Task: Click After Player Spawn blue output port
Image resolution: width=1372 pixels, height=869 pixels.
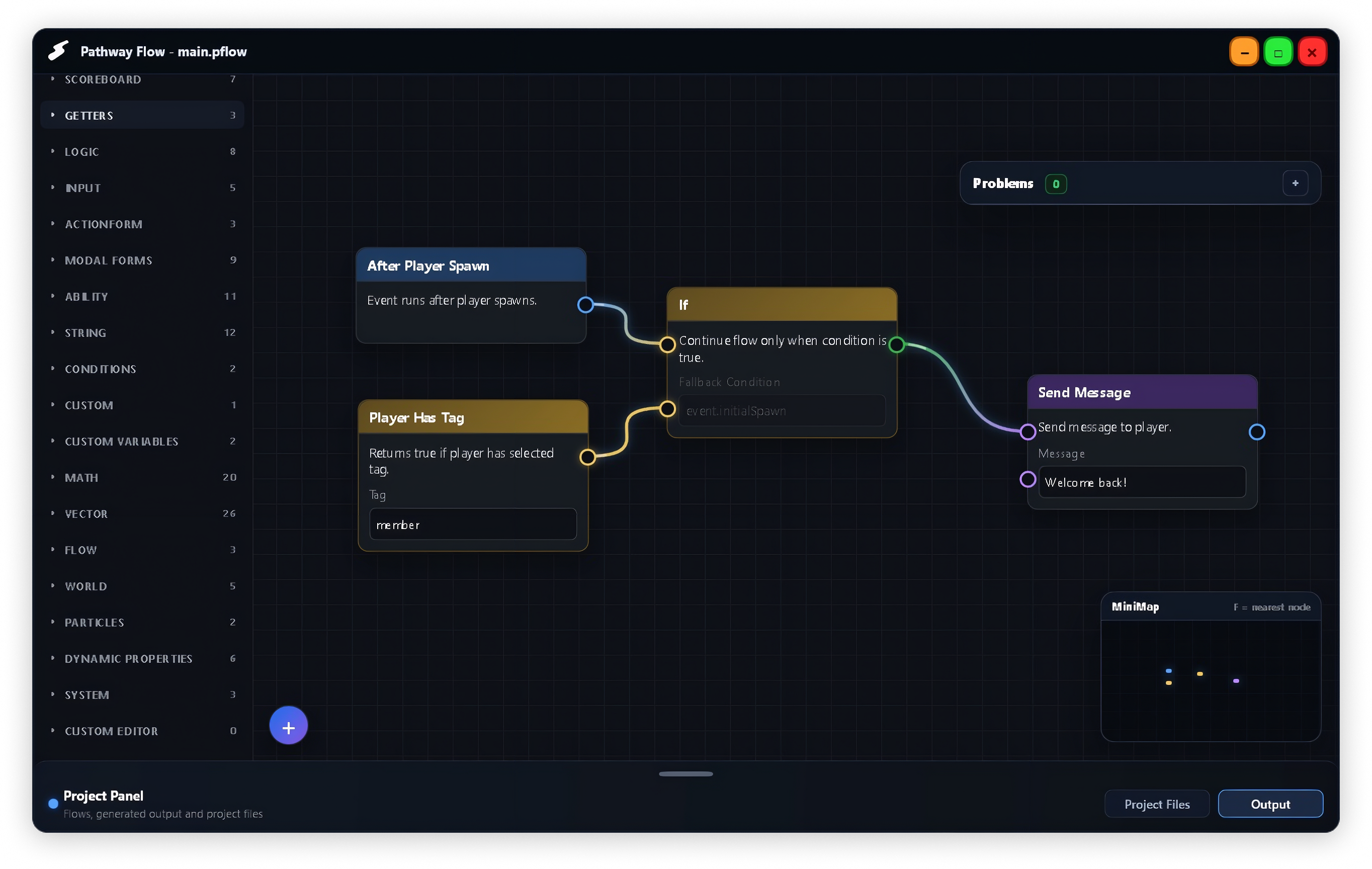Action: click(585, 305)
